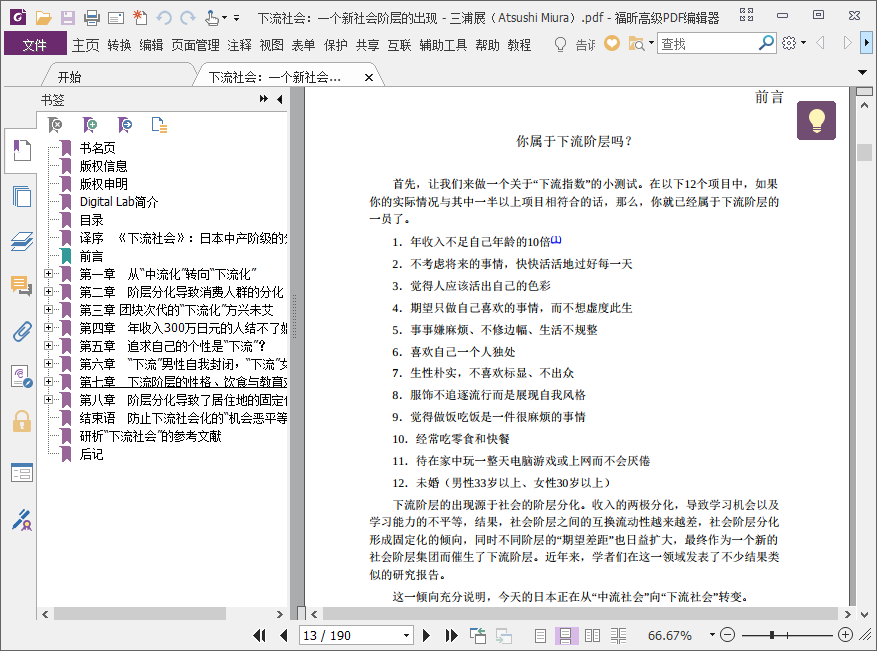Expand the 第四章 bookmark node
Screen dimensions: 877x651
48,327
